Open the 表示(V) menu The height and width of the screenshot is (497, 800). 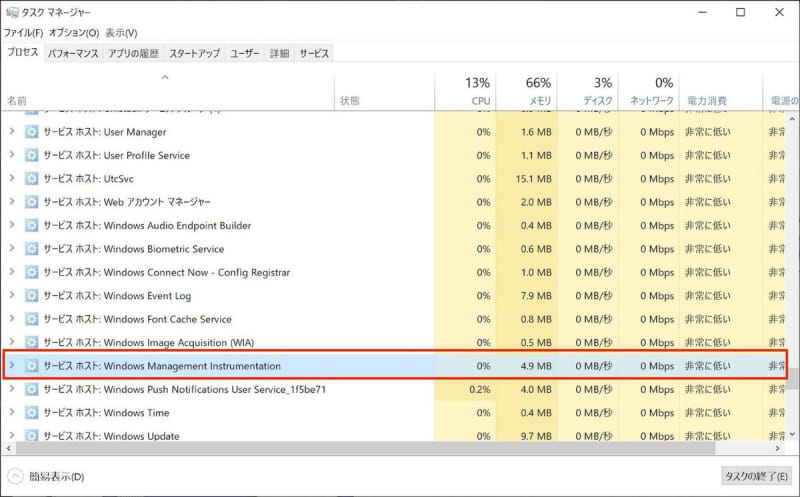(121, 33)
